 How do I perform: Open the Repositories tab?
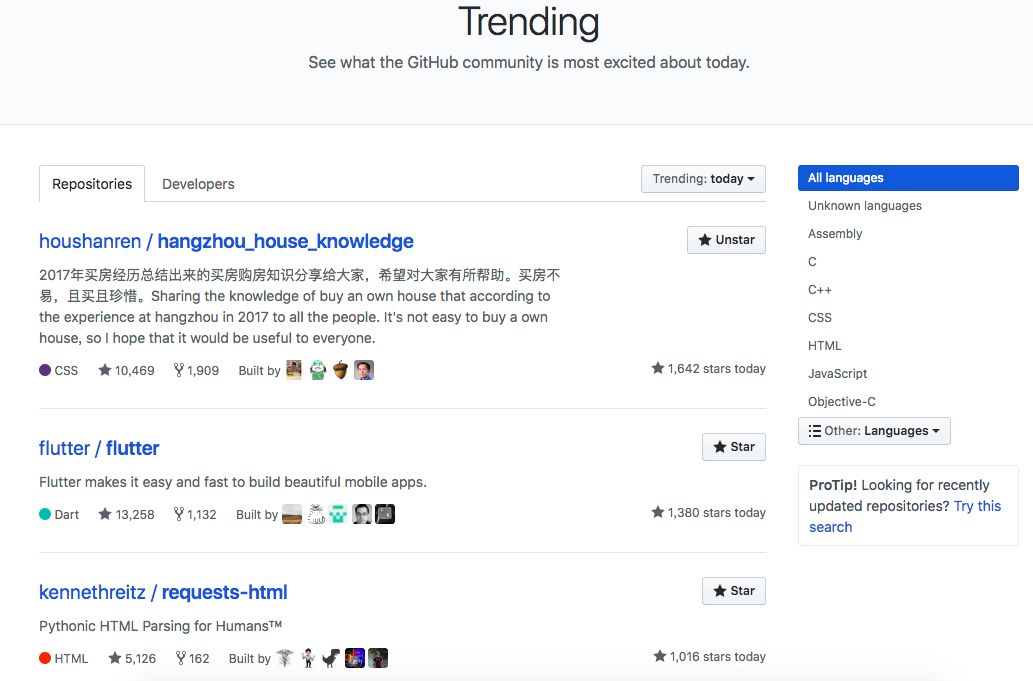(92, 184)
